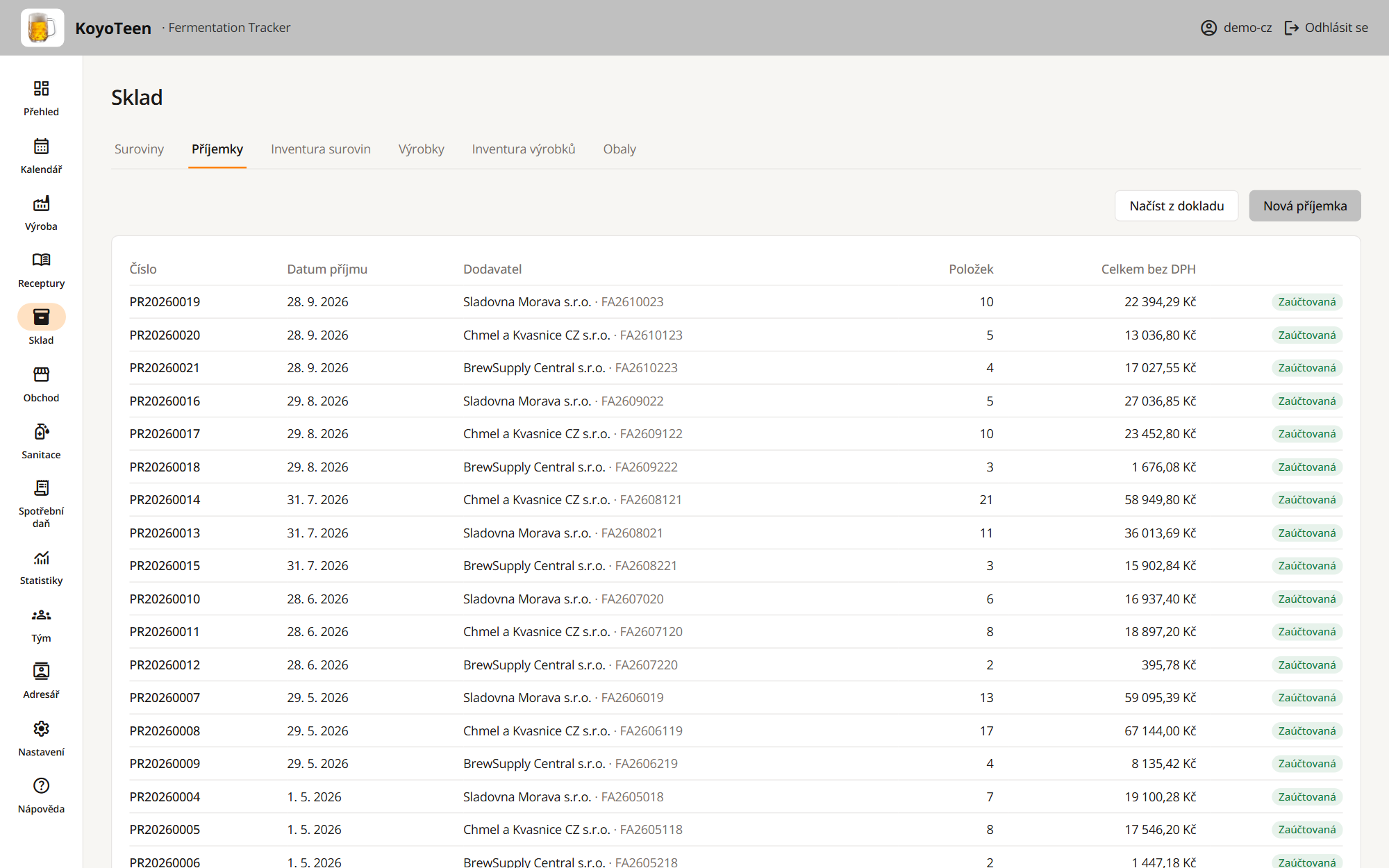
Task: Open Obchod store icon
Action: [41, 374]
